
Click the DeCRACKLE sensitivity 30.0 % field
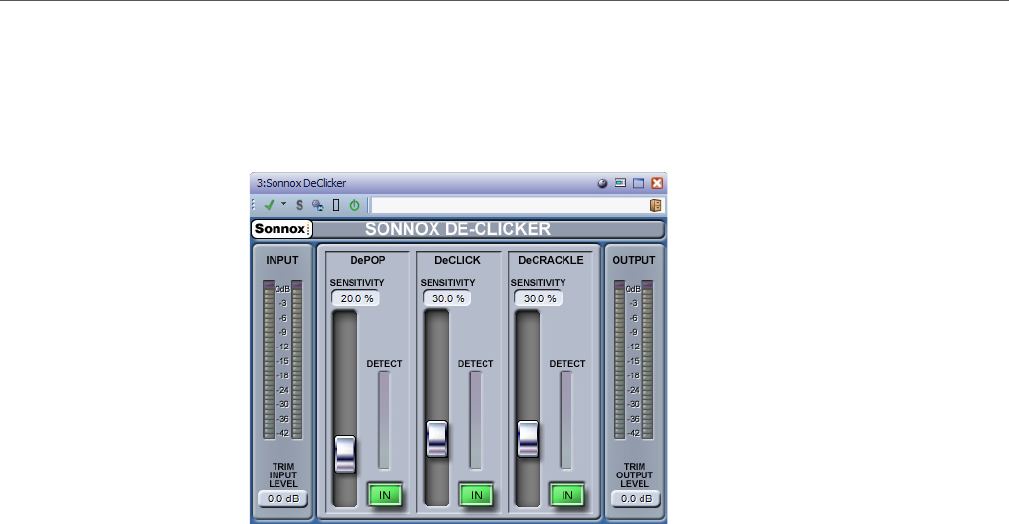[x=539, y=299]
